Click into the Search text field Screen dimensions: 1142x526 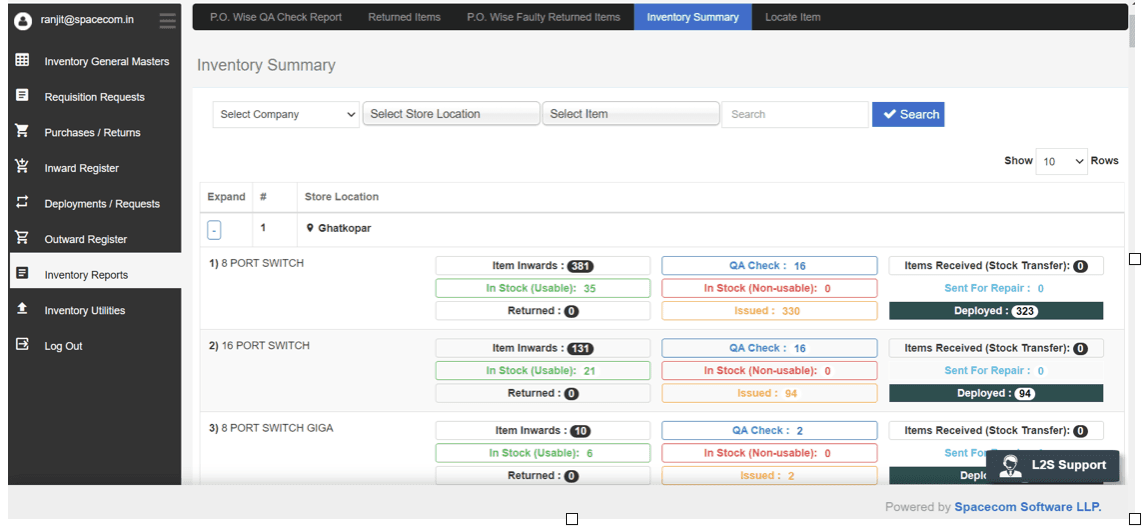pos(795,115)
